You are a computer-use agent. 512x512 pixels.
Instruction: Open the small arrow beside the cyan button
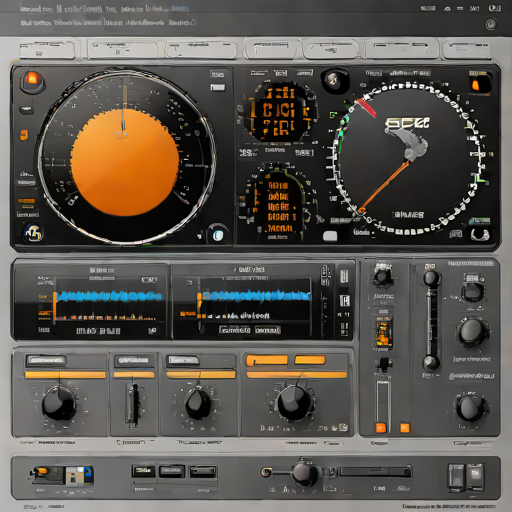point(199,236)
